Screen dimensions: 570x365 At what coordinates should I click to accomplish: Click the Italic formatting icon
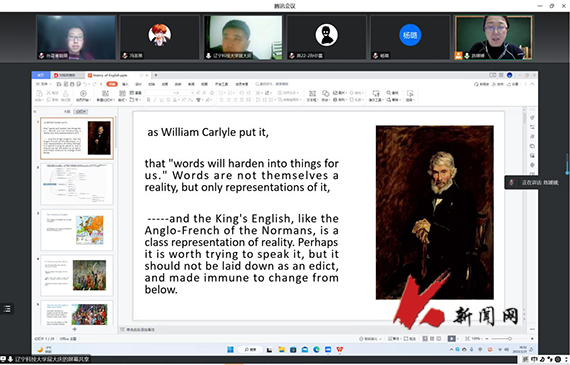point(155,100)
